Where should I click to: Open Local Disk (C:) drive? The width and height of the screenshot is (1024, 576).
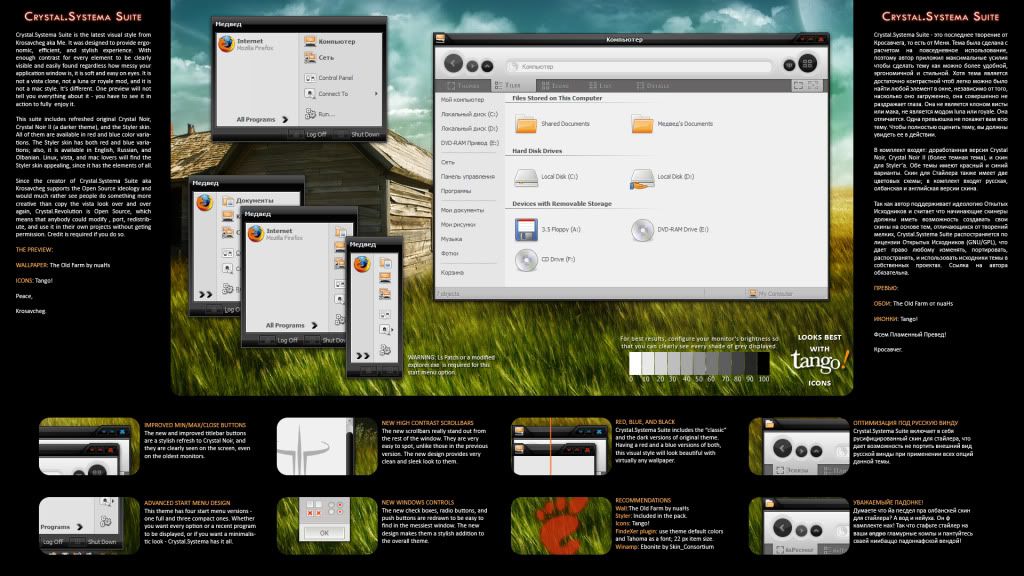526,178
